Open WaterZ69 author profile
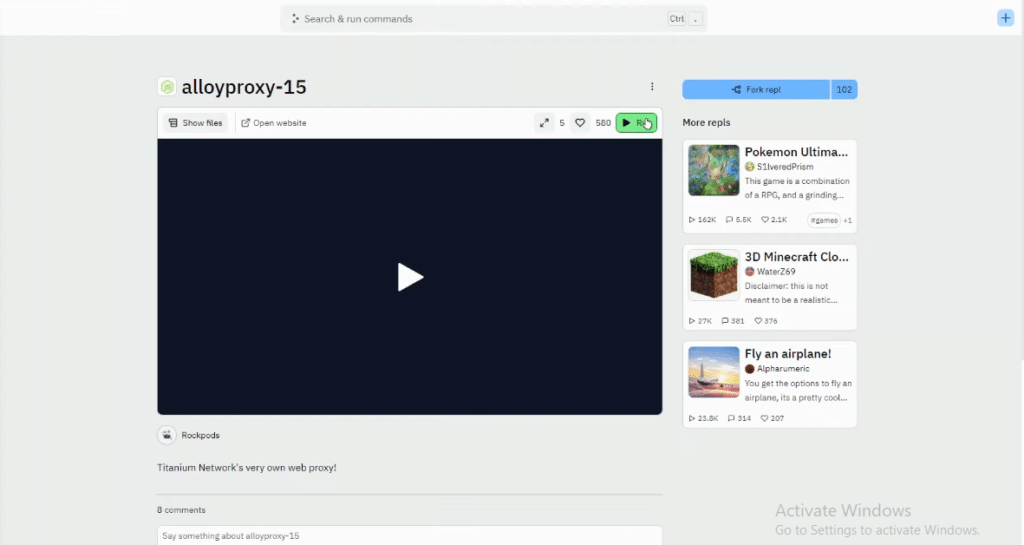Image resolution: width=1024 pixels, height=545 pixels. pos(776,272)
